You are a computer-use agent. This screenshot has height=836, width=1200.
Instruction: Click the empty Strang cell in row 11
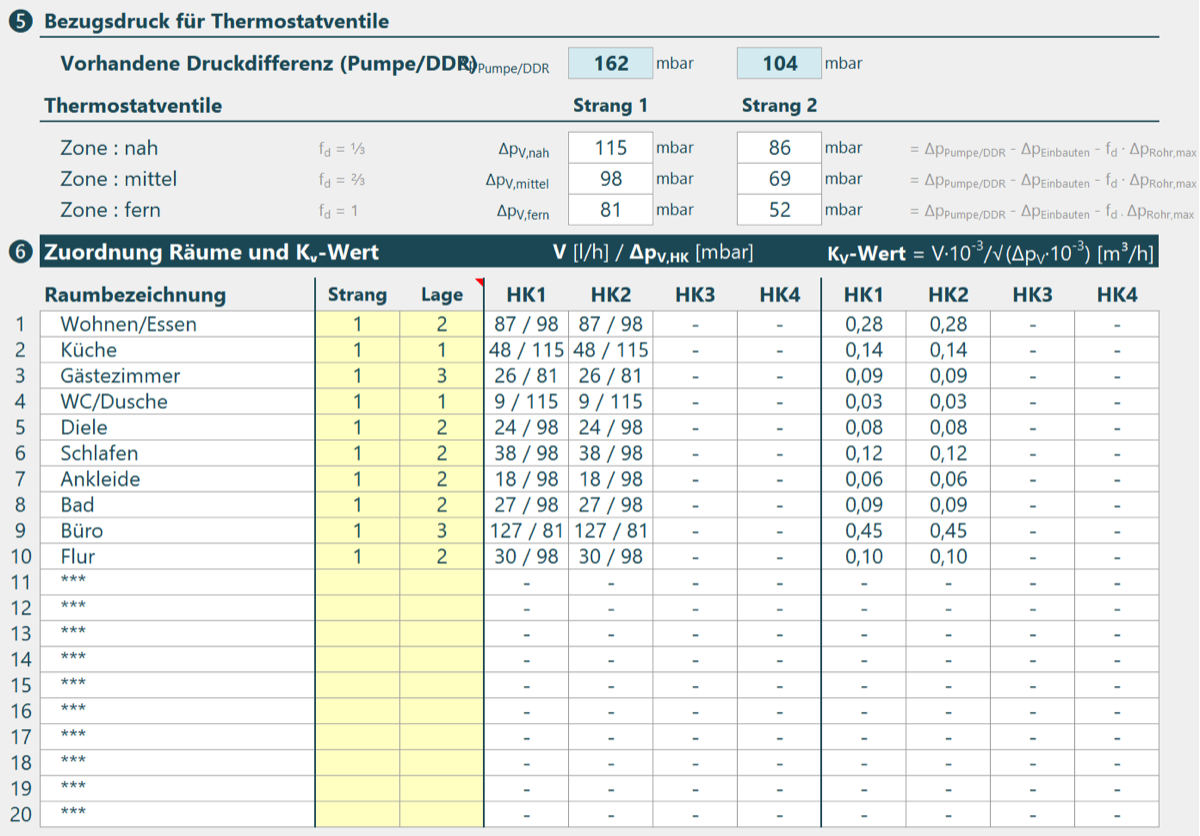[x=358, y=582]
